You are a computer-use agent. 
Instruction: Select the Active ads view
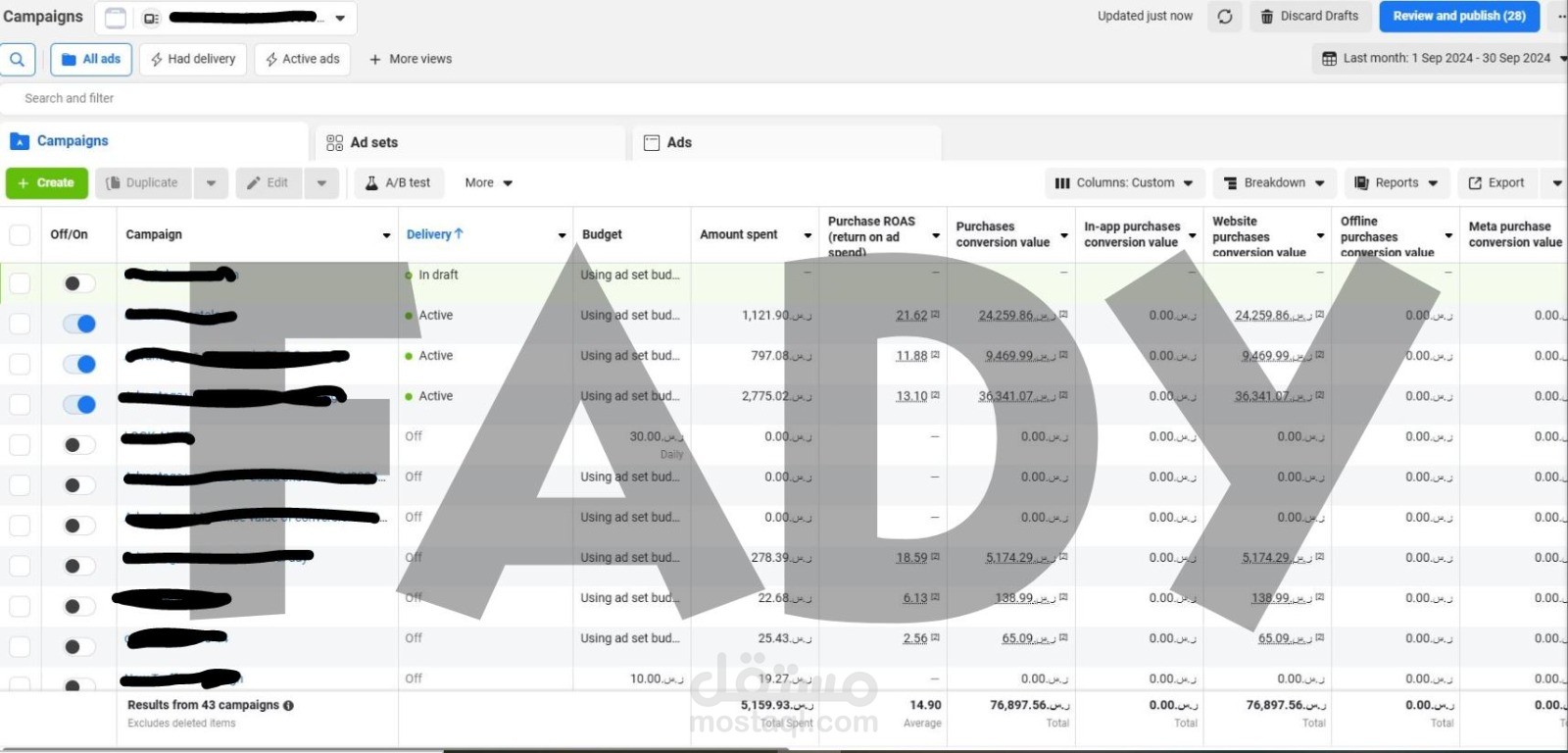pos(303,59)
